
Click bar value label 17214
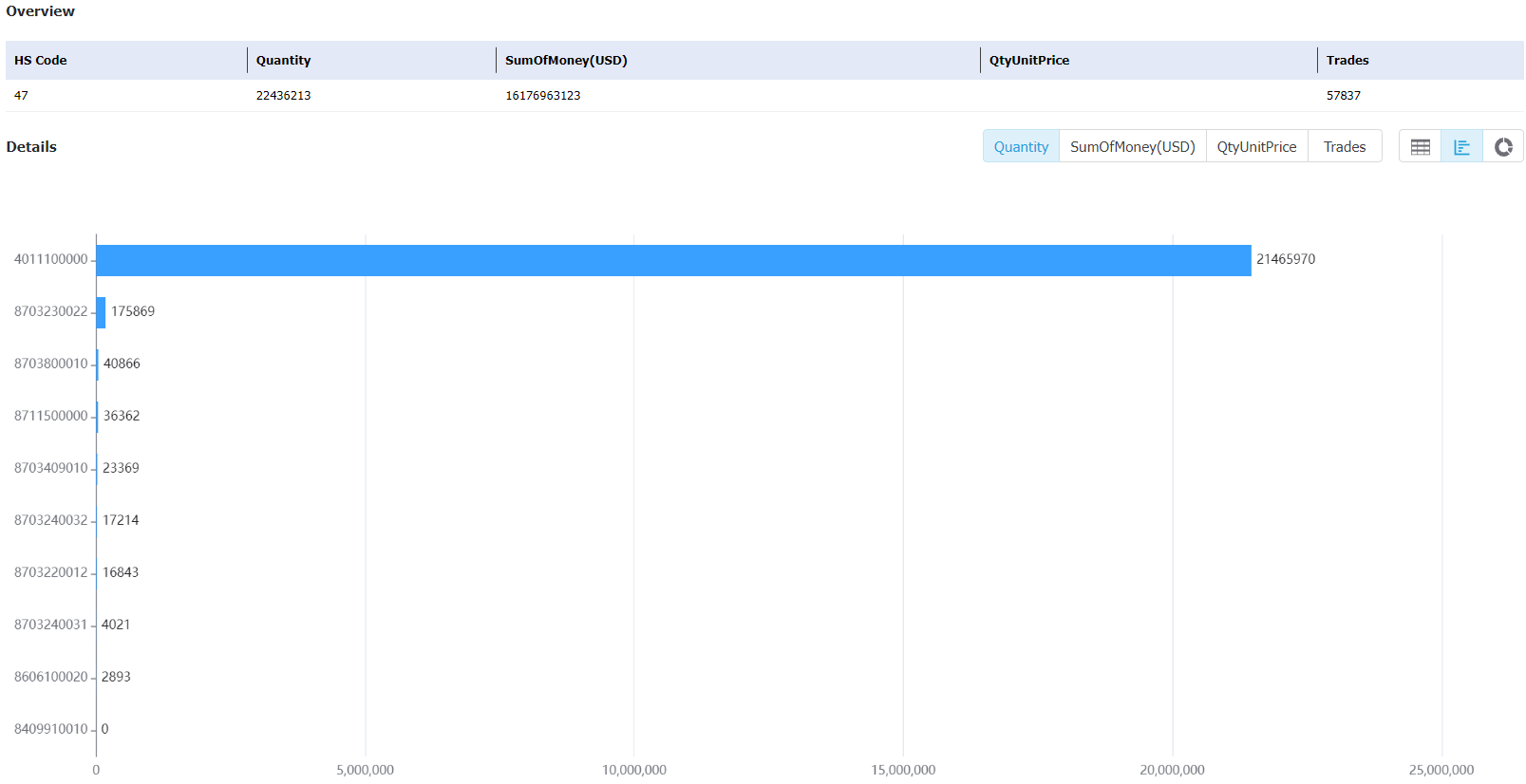[121, 520]
